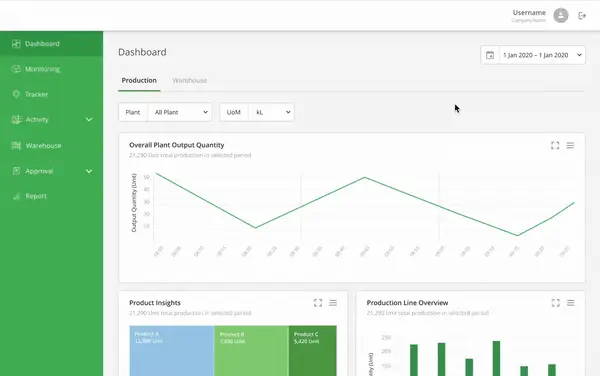Click the Approval sidebar icon
Image resolution: width=600 pixels, height=376 pixels.
click(16, 171)
